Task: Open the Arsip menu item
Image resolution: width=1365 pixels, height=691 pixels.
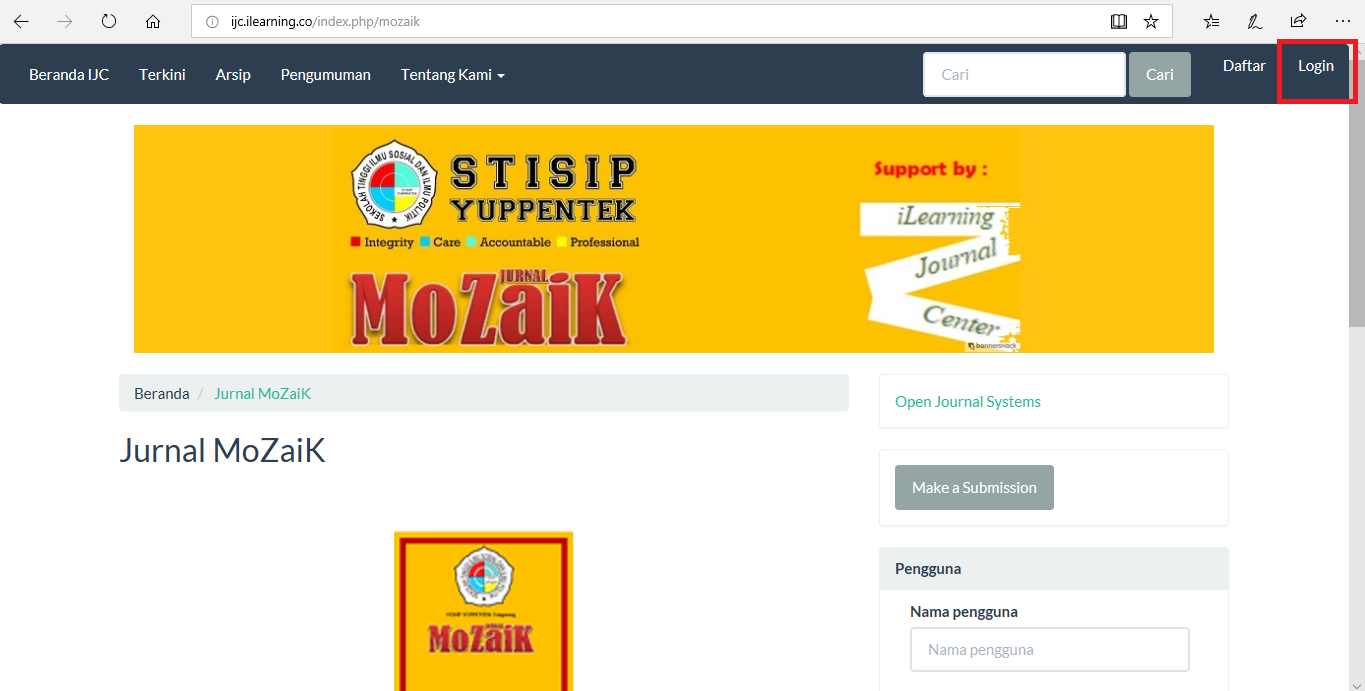Action: [x=233, y=75]
